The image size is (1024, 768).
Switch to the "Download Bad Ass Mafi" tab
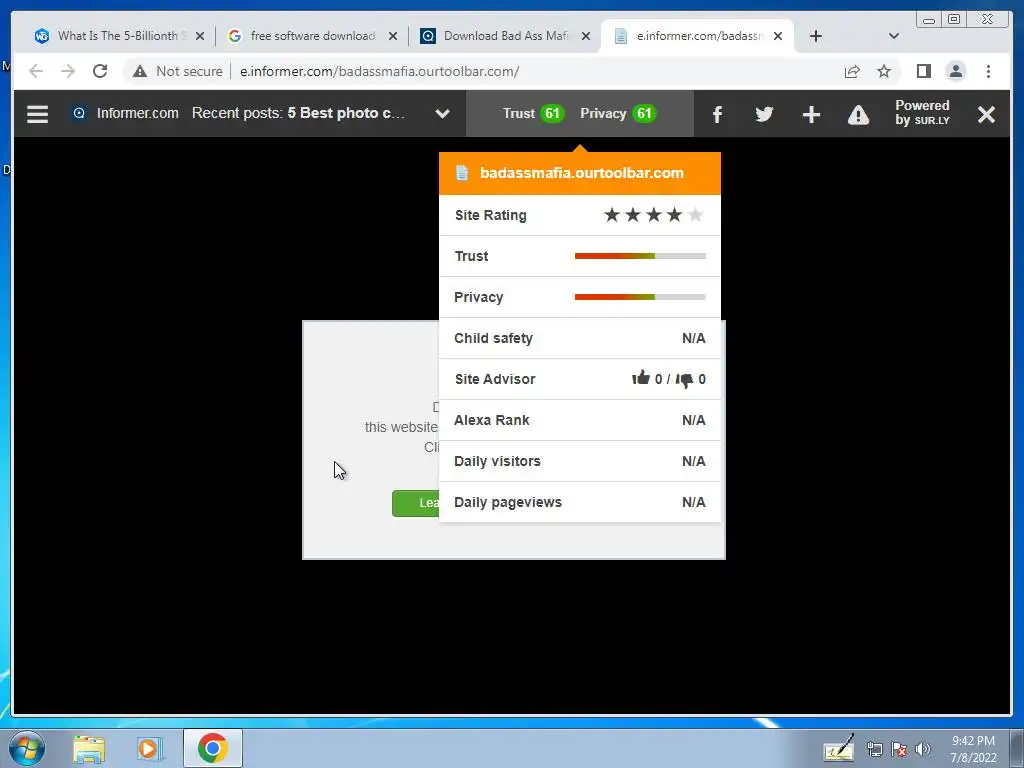click(x=506, y=36)
